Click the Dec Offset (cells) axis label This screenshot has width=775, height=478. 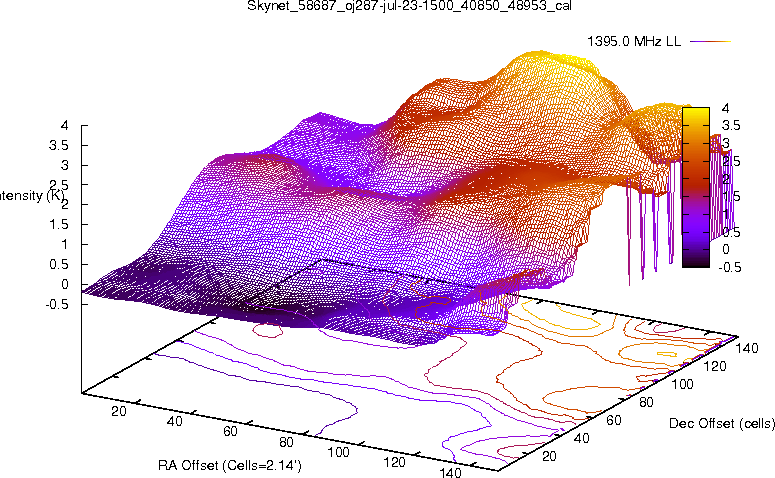tap(722, 423)
